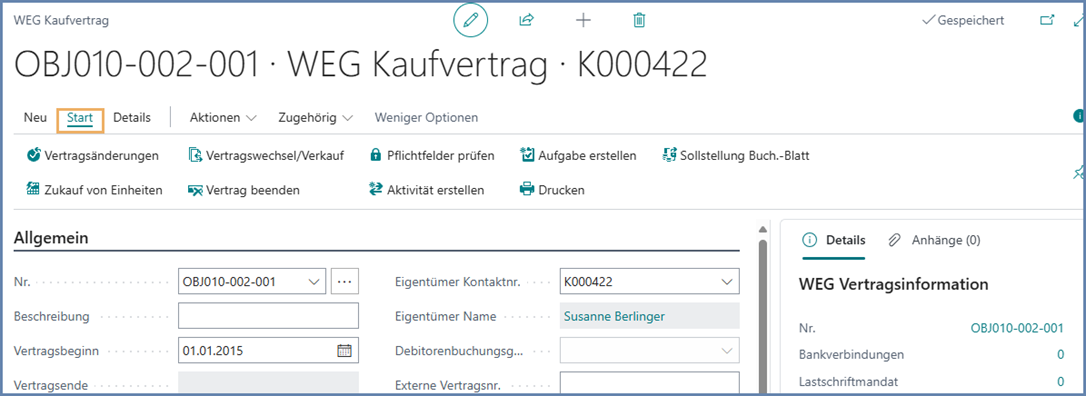
Task: Click the Vertragswechsel/Verkauf icon
Action: [195, 155]
